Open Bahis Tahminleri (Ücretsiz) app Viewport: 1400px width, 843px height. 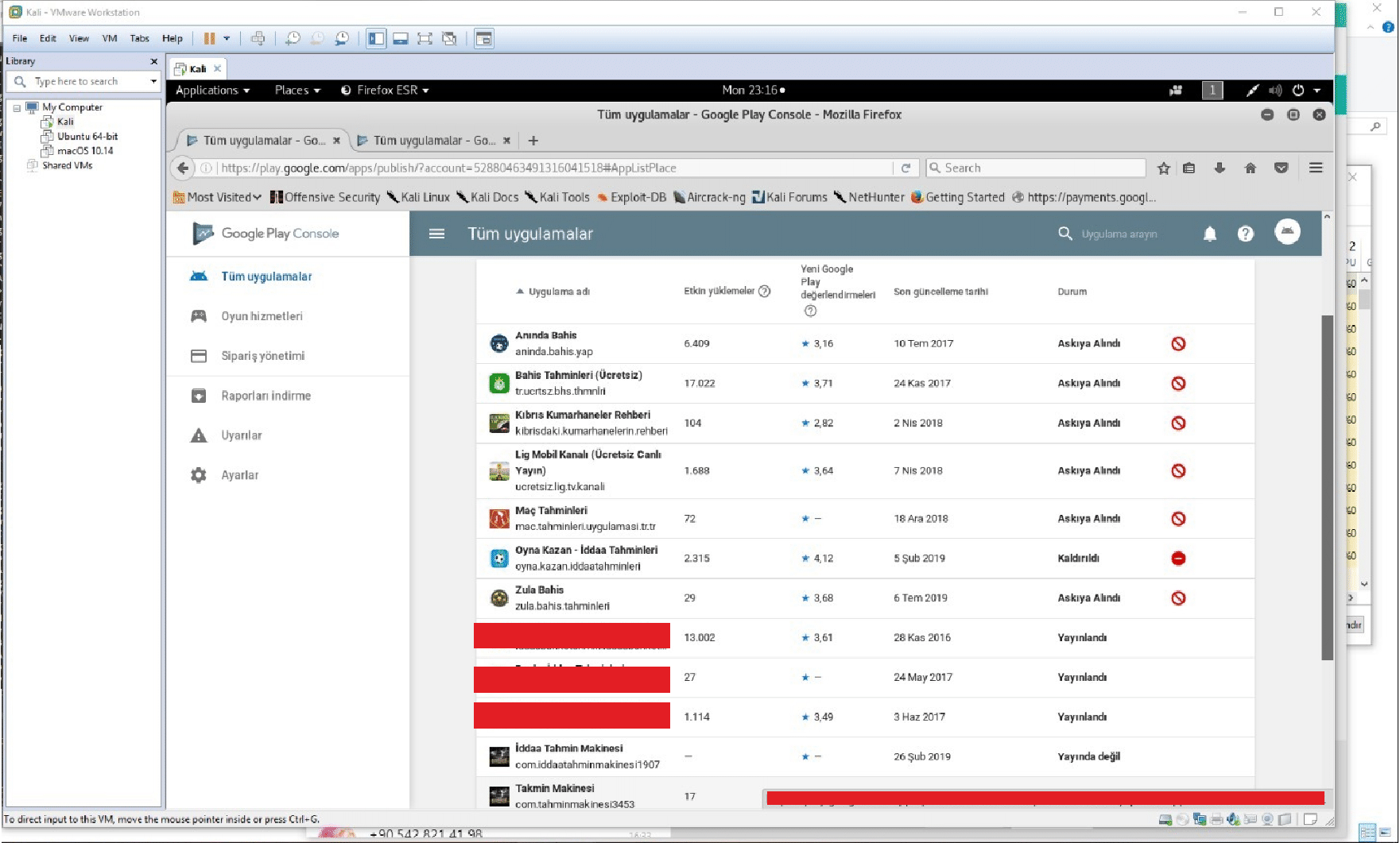coord(579,375)
